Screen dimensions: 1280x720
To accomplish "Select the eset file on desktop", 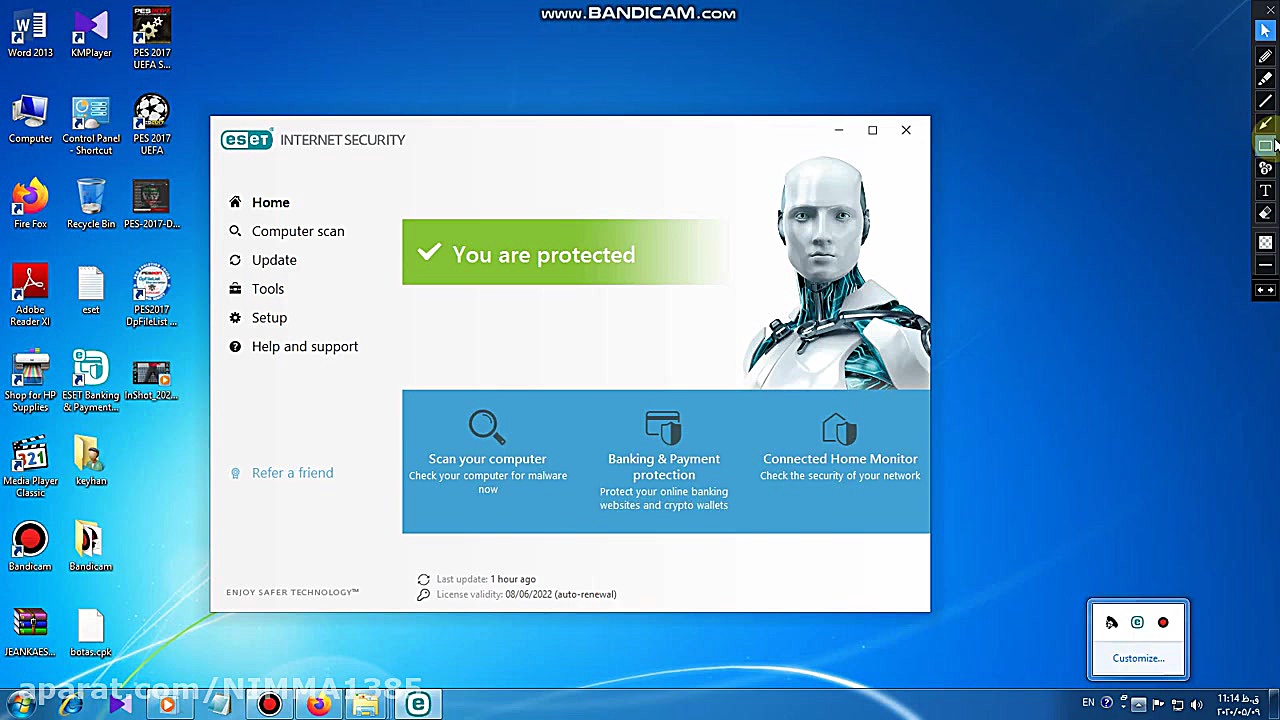I will [x=91, y=290].
